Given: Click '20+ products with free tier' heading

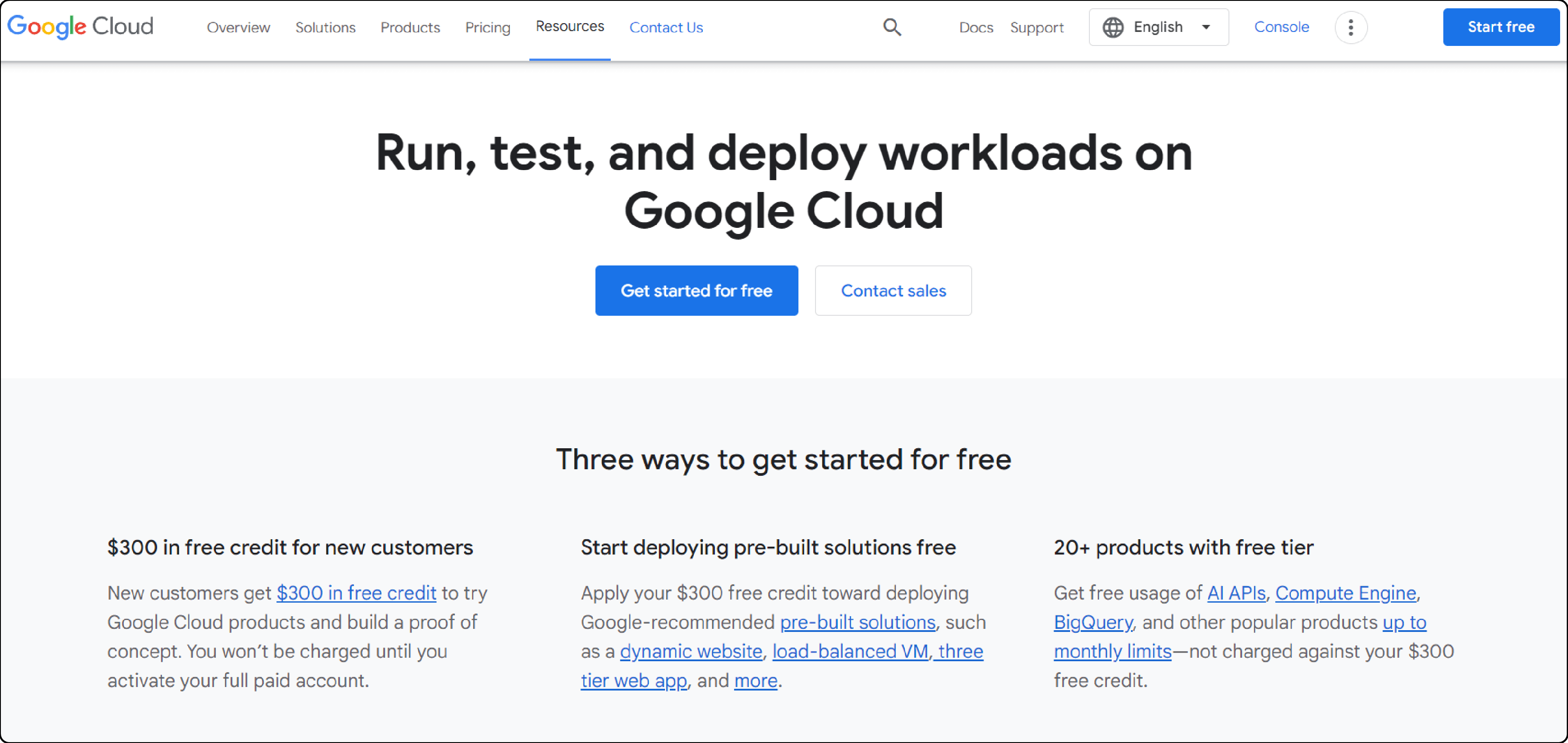Looking at the screenshot, I should [x=1183, y=547].
